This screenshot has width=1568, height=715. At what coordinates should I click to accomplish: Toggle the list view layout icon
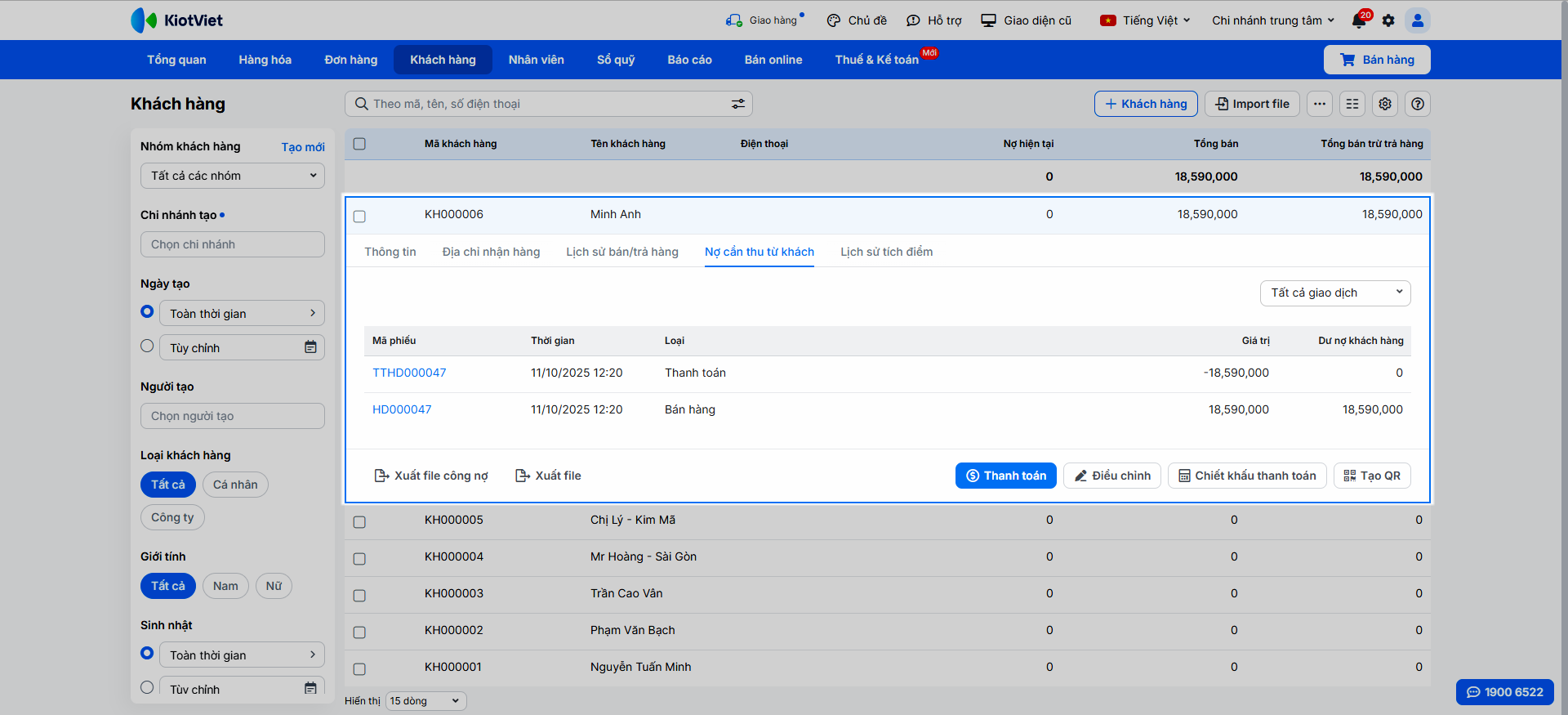1352,104
